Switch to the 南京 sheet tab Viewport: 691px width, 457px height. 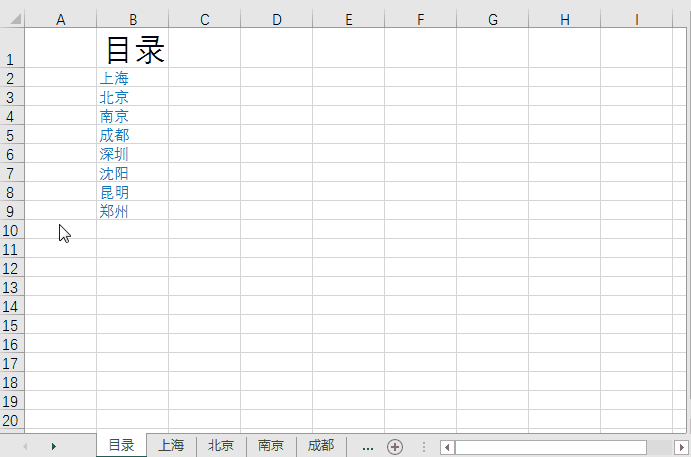(271, 446)
